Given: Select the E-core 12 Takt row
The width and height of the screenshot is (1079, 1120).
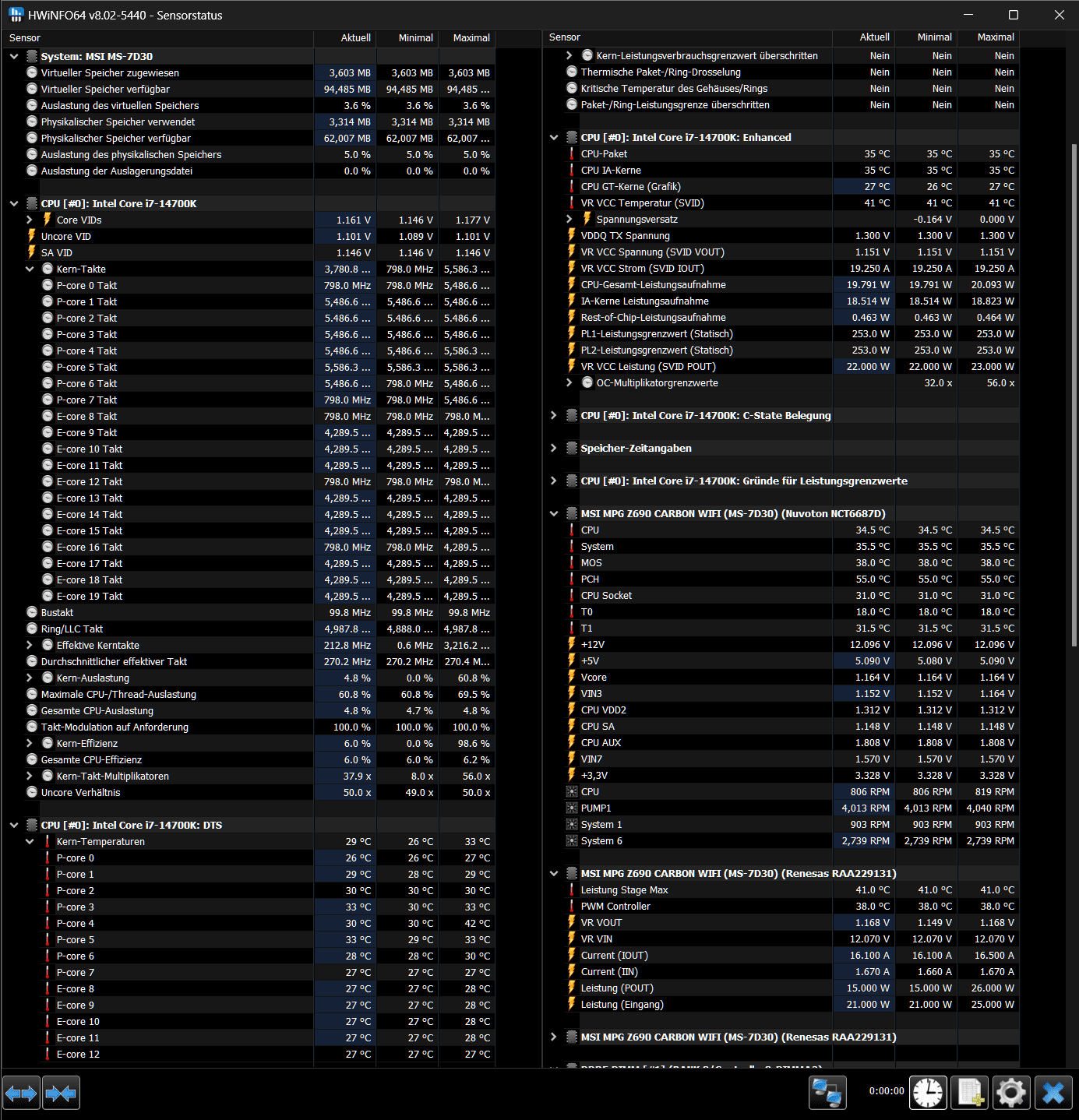Looking at the screenshot, I should tap(249, 481).
